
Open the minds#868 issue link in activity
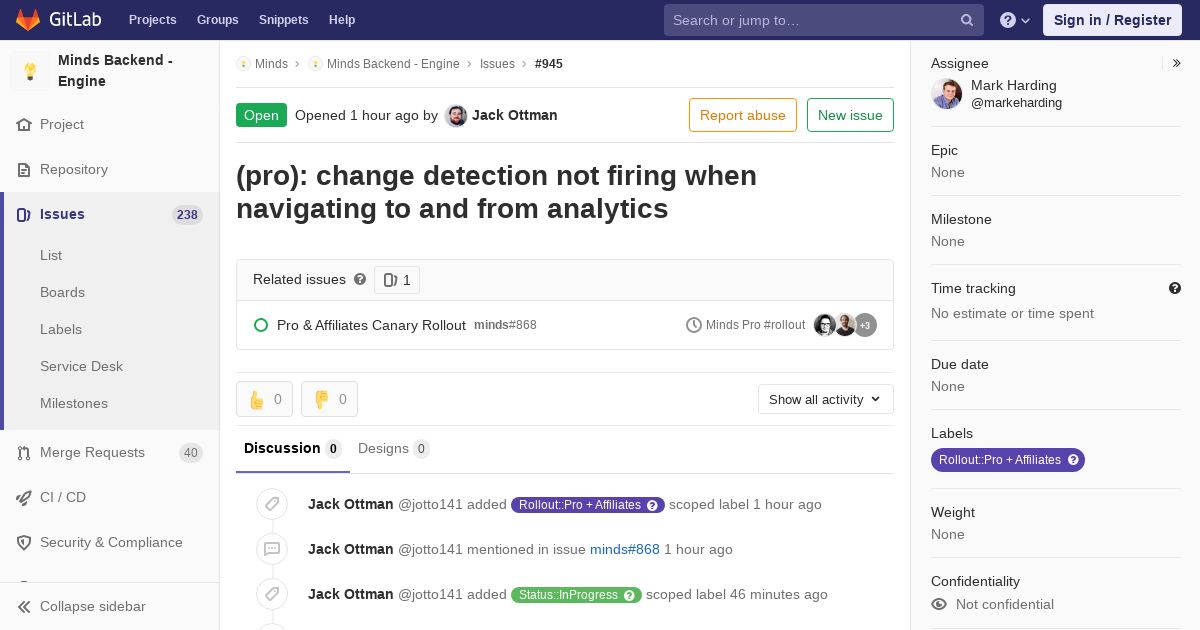625,549
